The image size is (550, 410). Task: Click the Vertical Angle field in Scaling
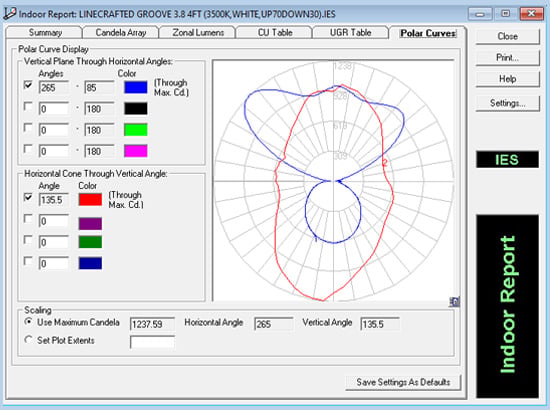(x=380, y=324)
